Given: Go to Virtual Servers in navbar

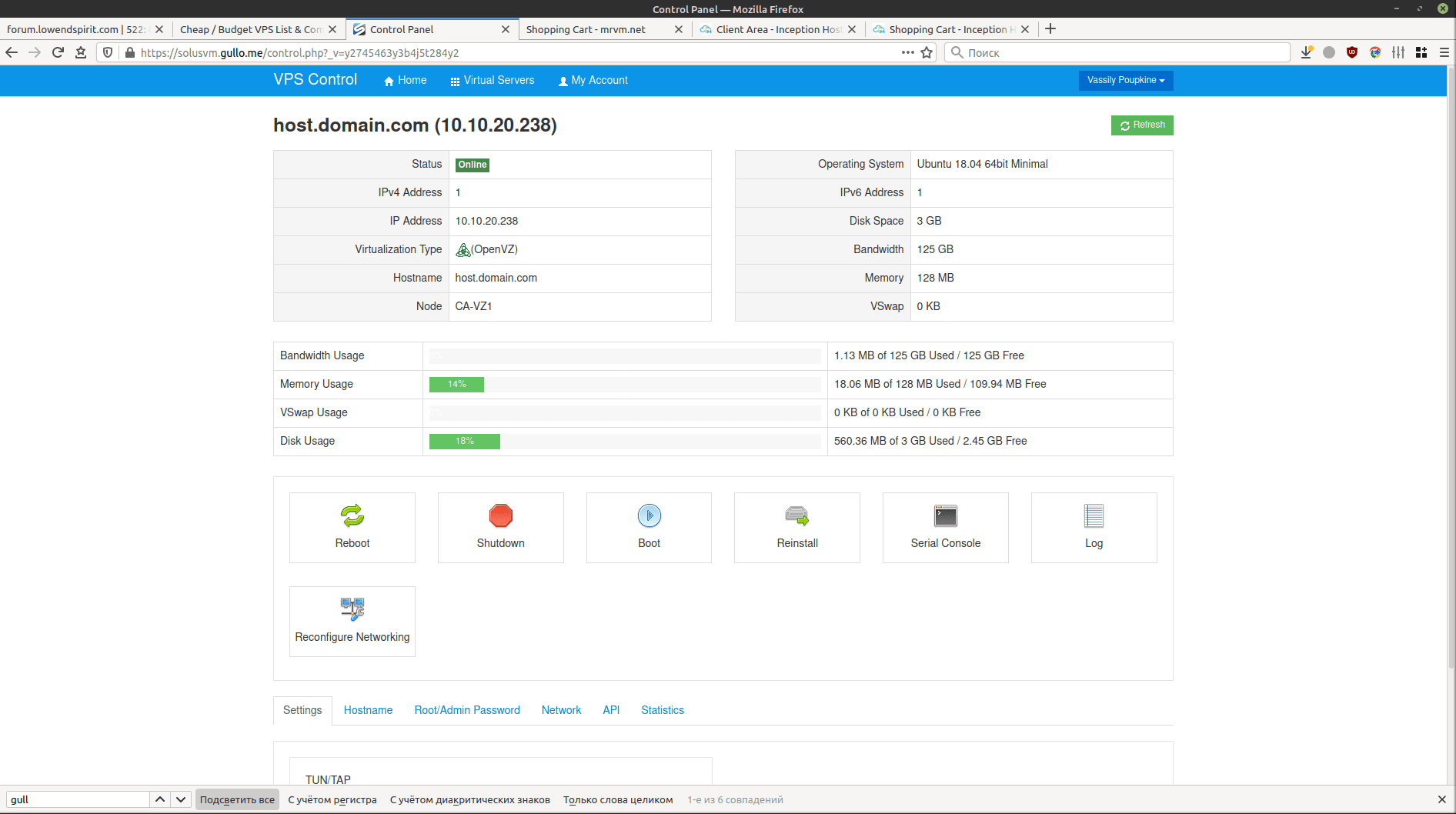Looking at the screenshot, I should [x=493, y=80].
